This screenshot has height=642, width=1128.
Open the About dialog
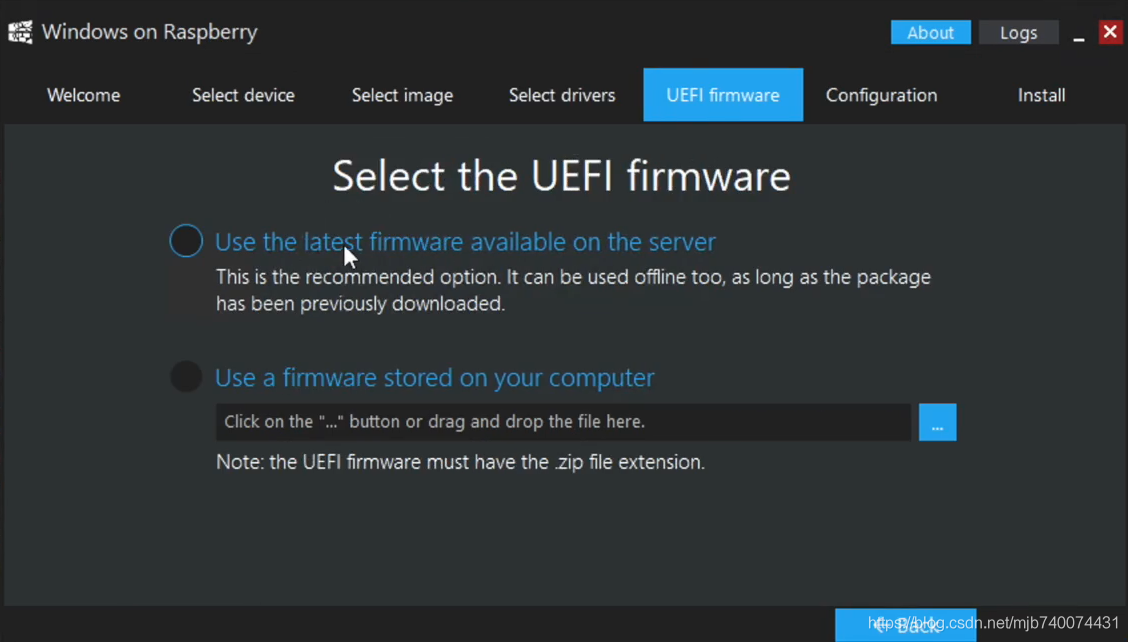point(930,32)
